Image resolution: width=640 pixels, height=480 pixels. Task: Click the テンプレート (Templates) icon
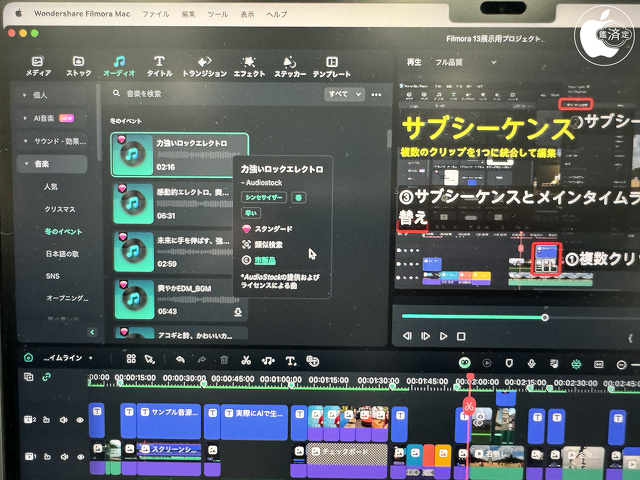[x=332, y=66]
